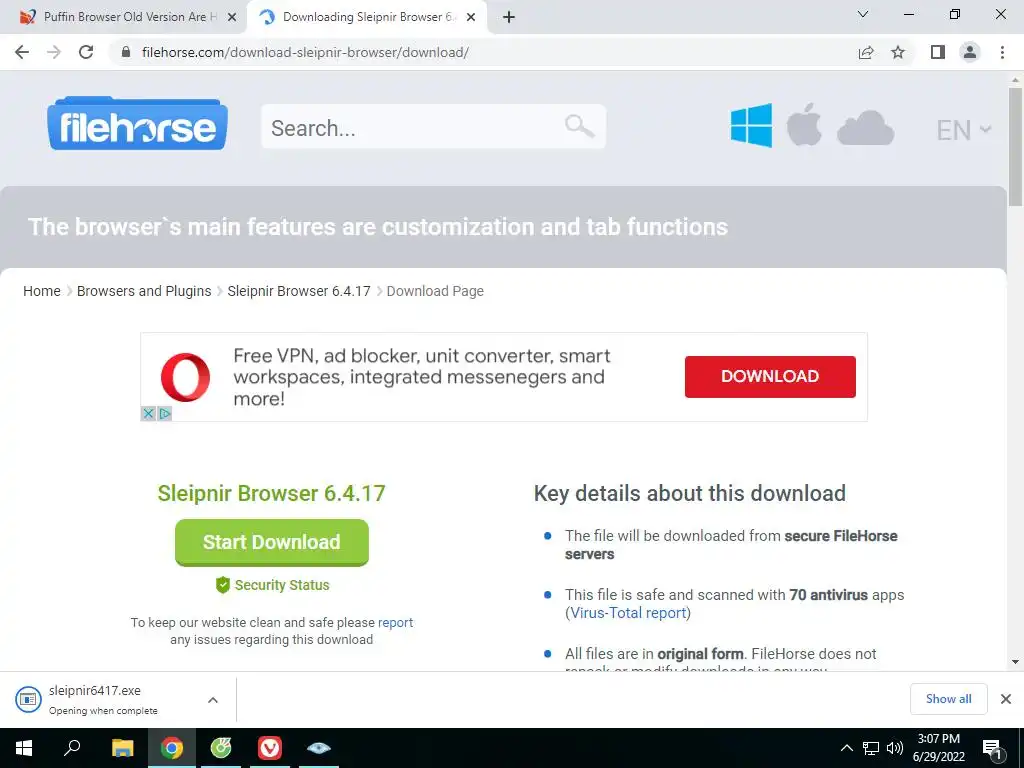This screenshot has height=768, width=1024.
Task: Click the Sleipnir Browser 6.4.17 heading
Action: (x=272, y=493)
